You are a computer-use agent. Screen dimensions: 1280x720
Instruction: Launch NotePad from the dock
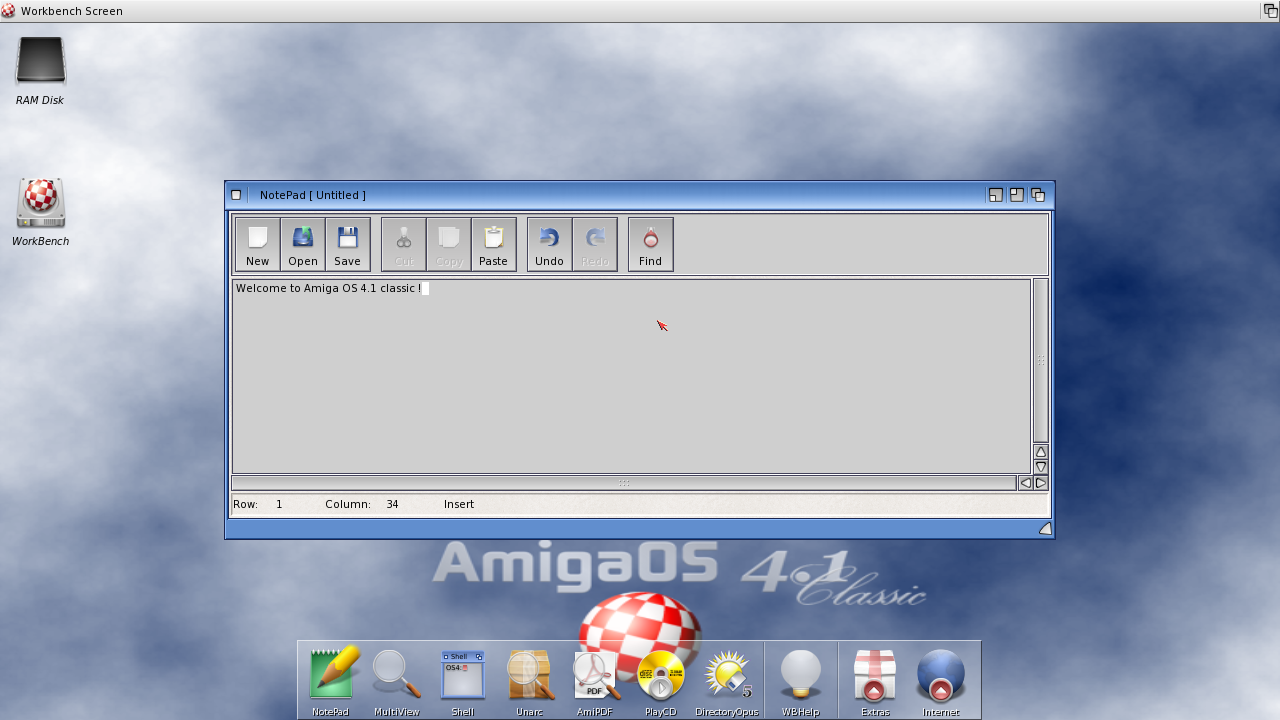coord(331,682)
